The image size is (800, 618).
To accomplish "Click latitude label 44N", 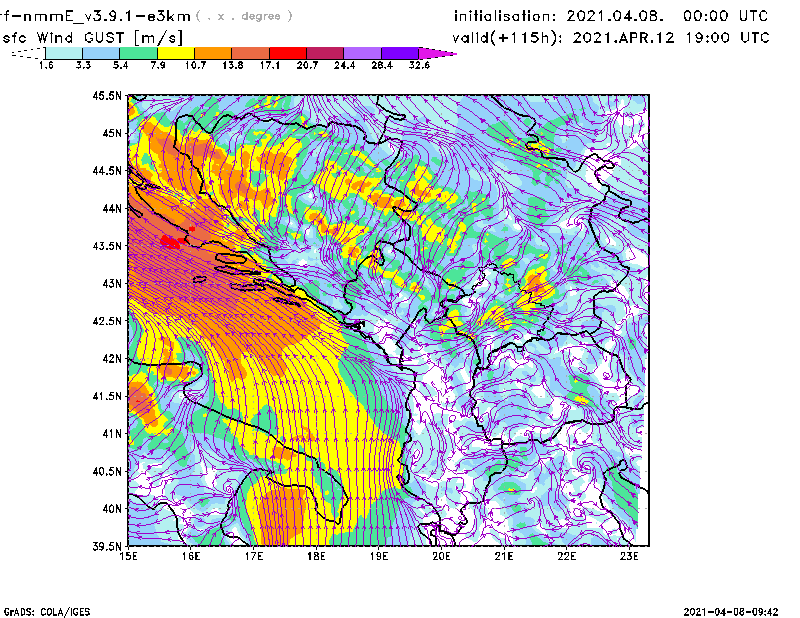I will tap(112, 208).
